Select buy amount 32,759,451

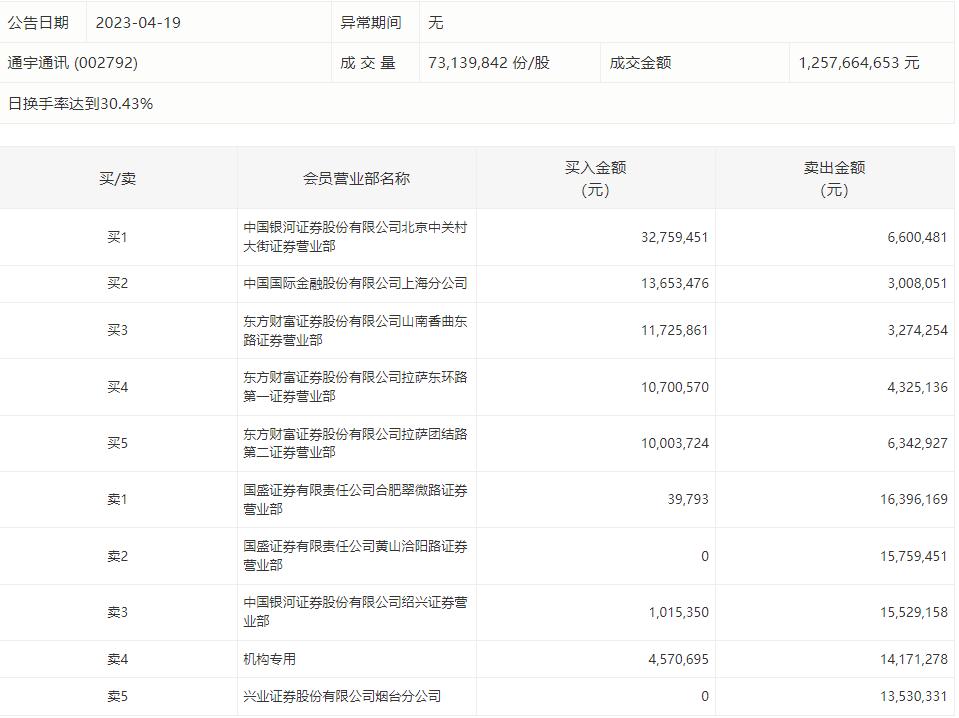coord(675,237)
